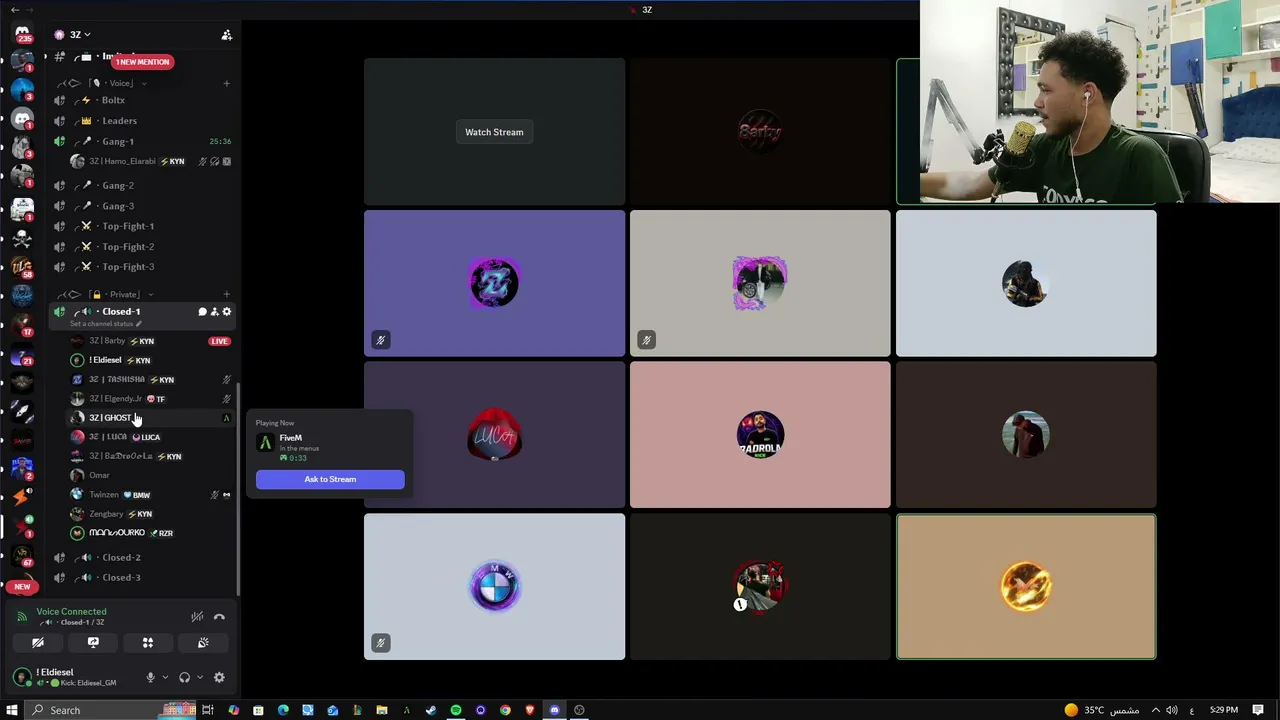Open Chrome from taskbar
The height and width of the screenshot is (720, 1280).
(x=505, y=710)
